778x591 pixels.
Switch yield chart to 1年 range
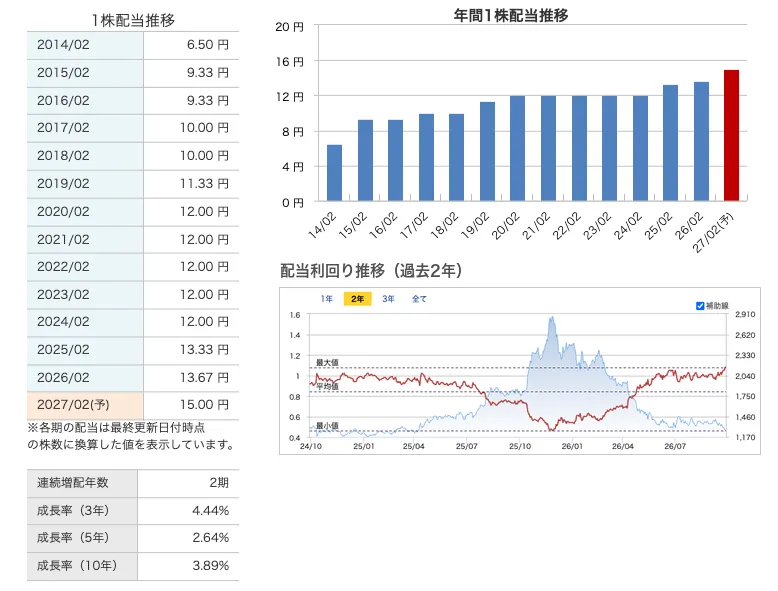tap(326, 299)
